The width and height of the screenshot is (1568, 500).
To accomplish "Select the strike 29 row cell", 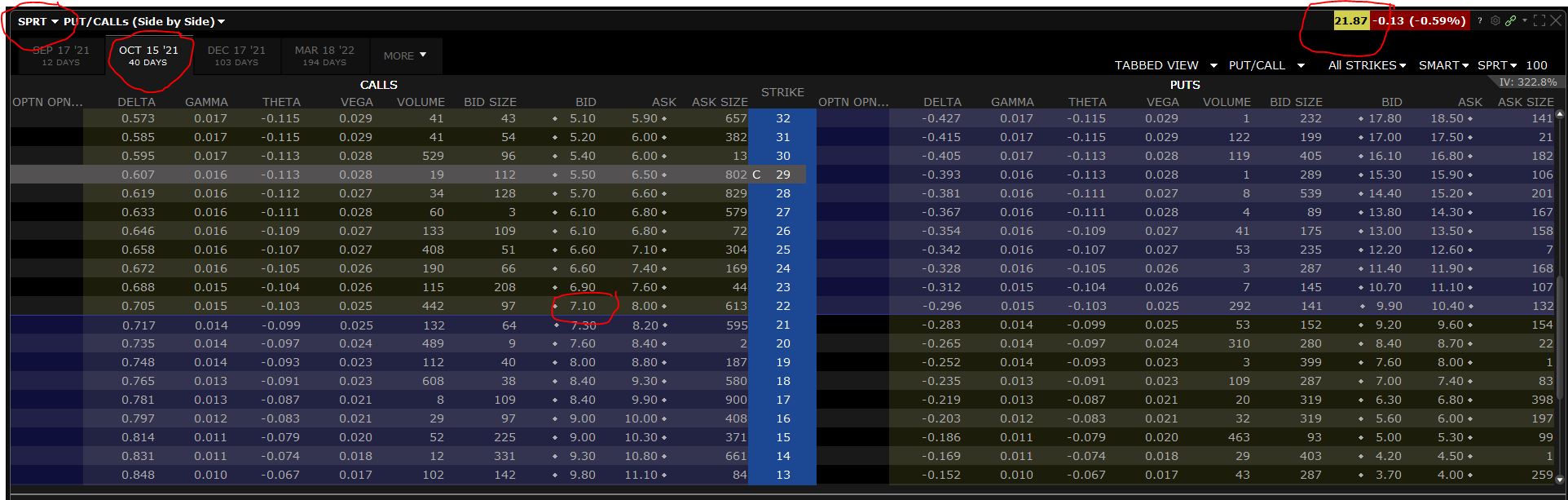I will click(782, 175).
